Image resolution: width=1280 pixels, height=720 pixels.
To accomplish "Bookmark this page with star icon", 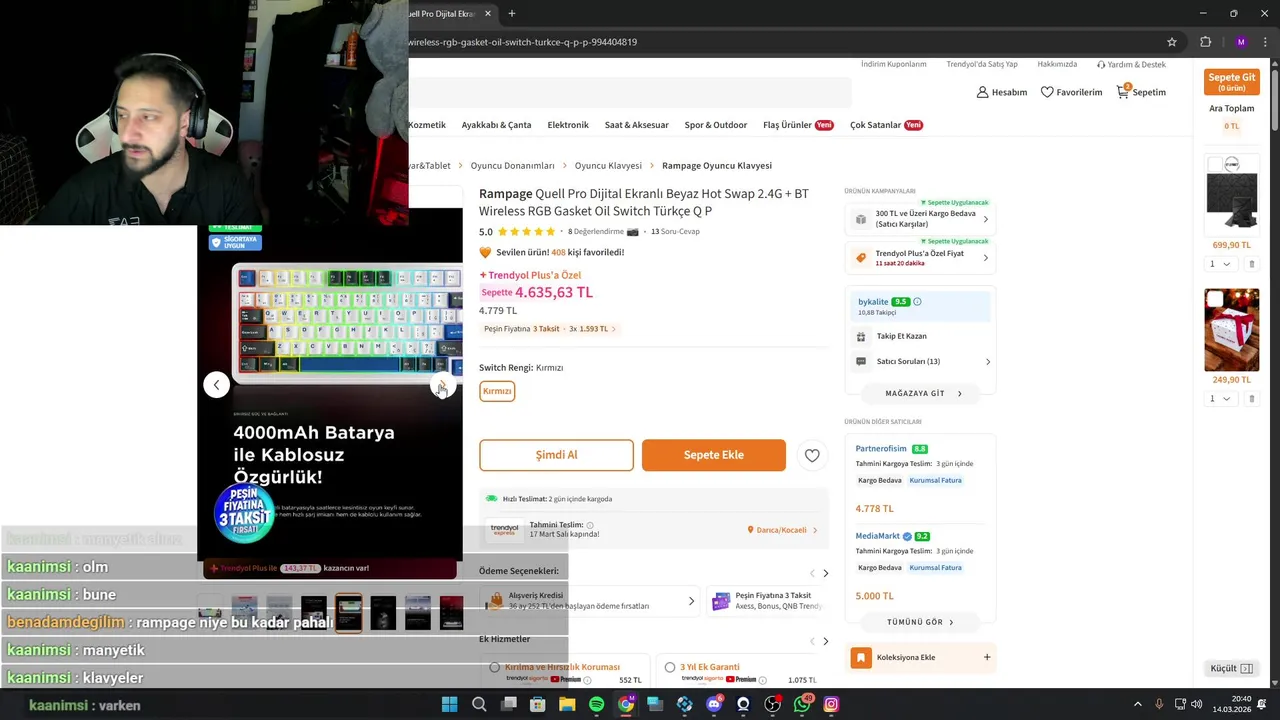I will click(1172, 42).
